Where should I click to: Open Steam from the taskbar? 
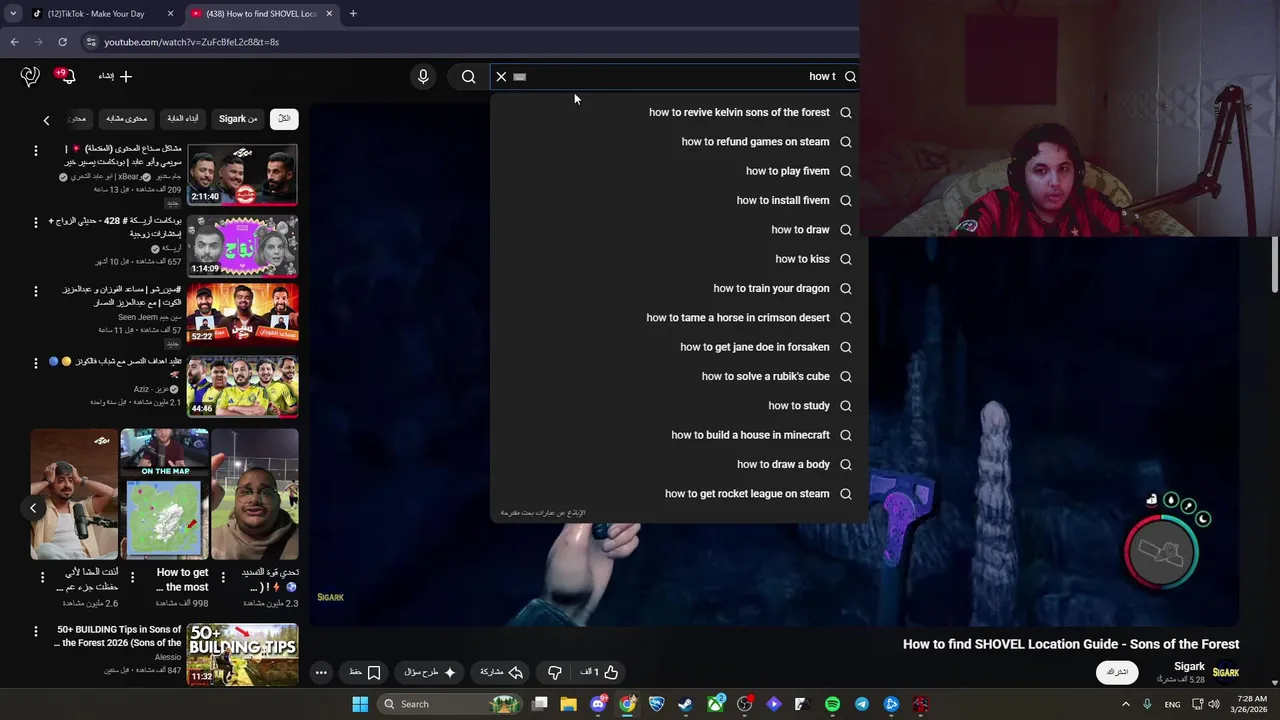(x=685, y=704)
